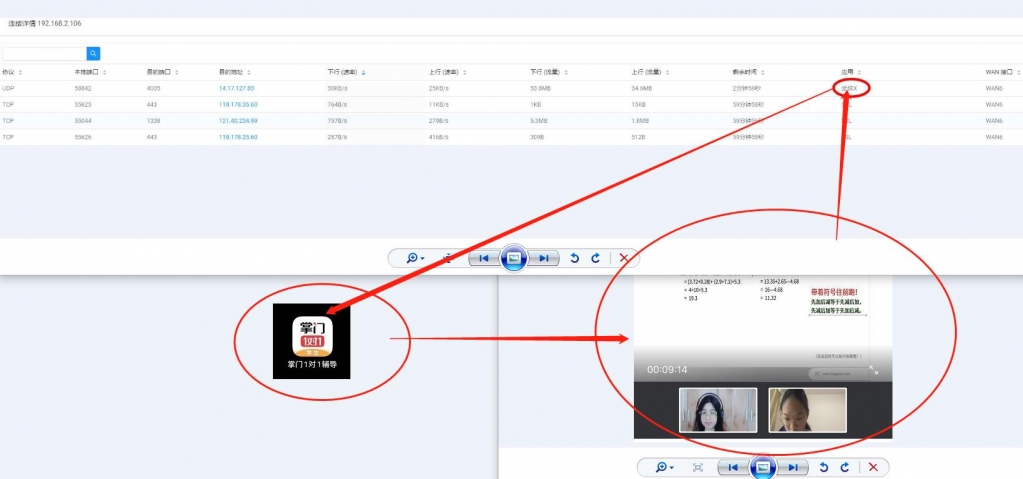
Task: Sort table by 下行 (速率) column
Action: tap(345, 72)
